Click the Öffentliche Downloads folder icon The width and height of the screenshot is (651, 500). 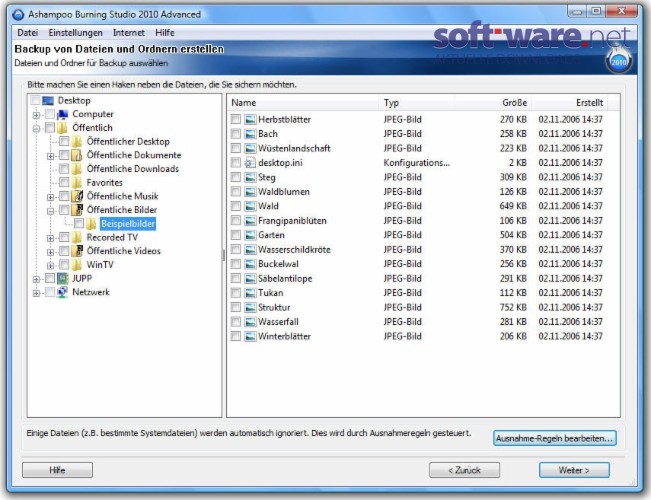[77, 169]
